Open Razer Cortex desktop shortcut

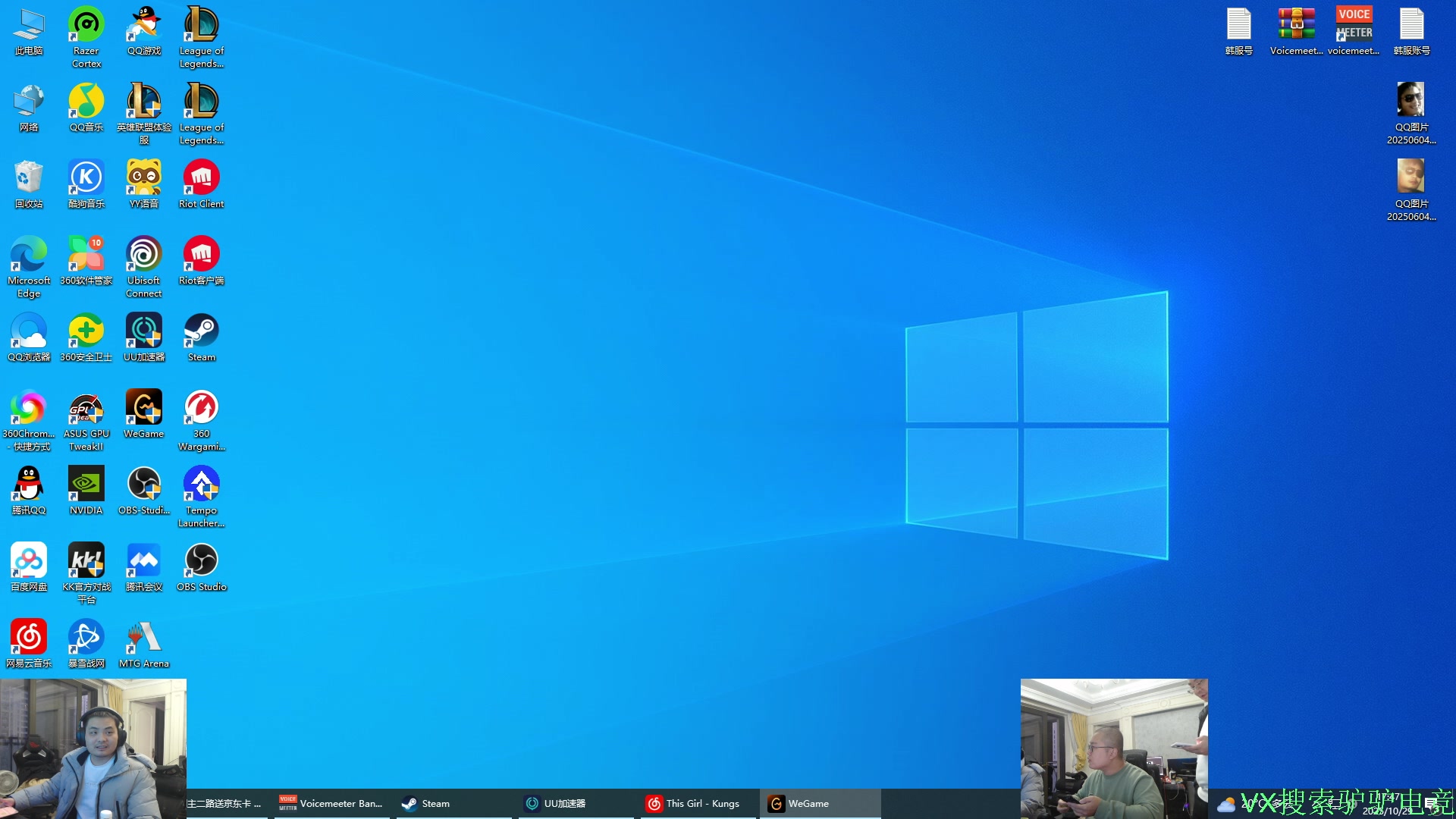(x=86, y=26)
